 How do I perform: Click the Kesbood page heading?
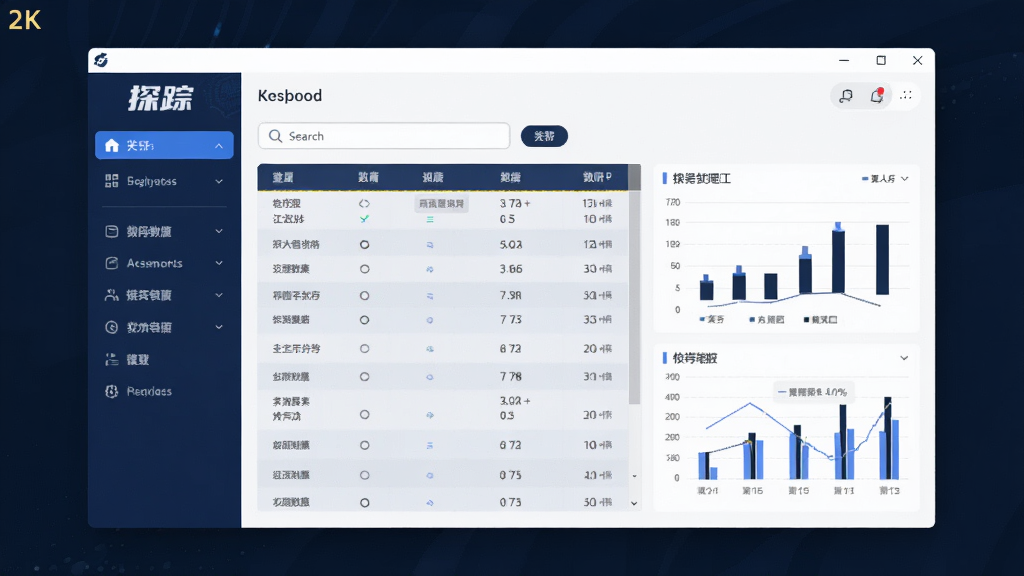tap(290, 96)
